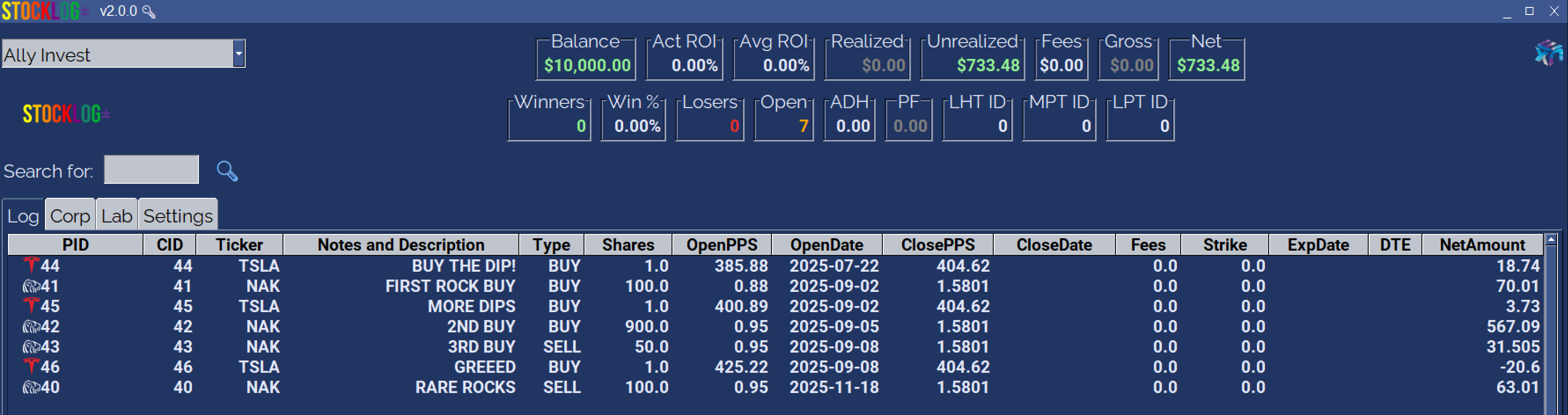Image resolution: width=1568 pixels, height=415 pixels.
Task: Sort table by NetAmount column header
Action: tap(1482, 244)
